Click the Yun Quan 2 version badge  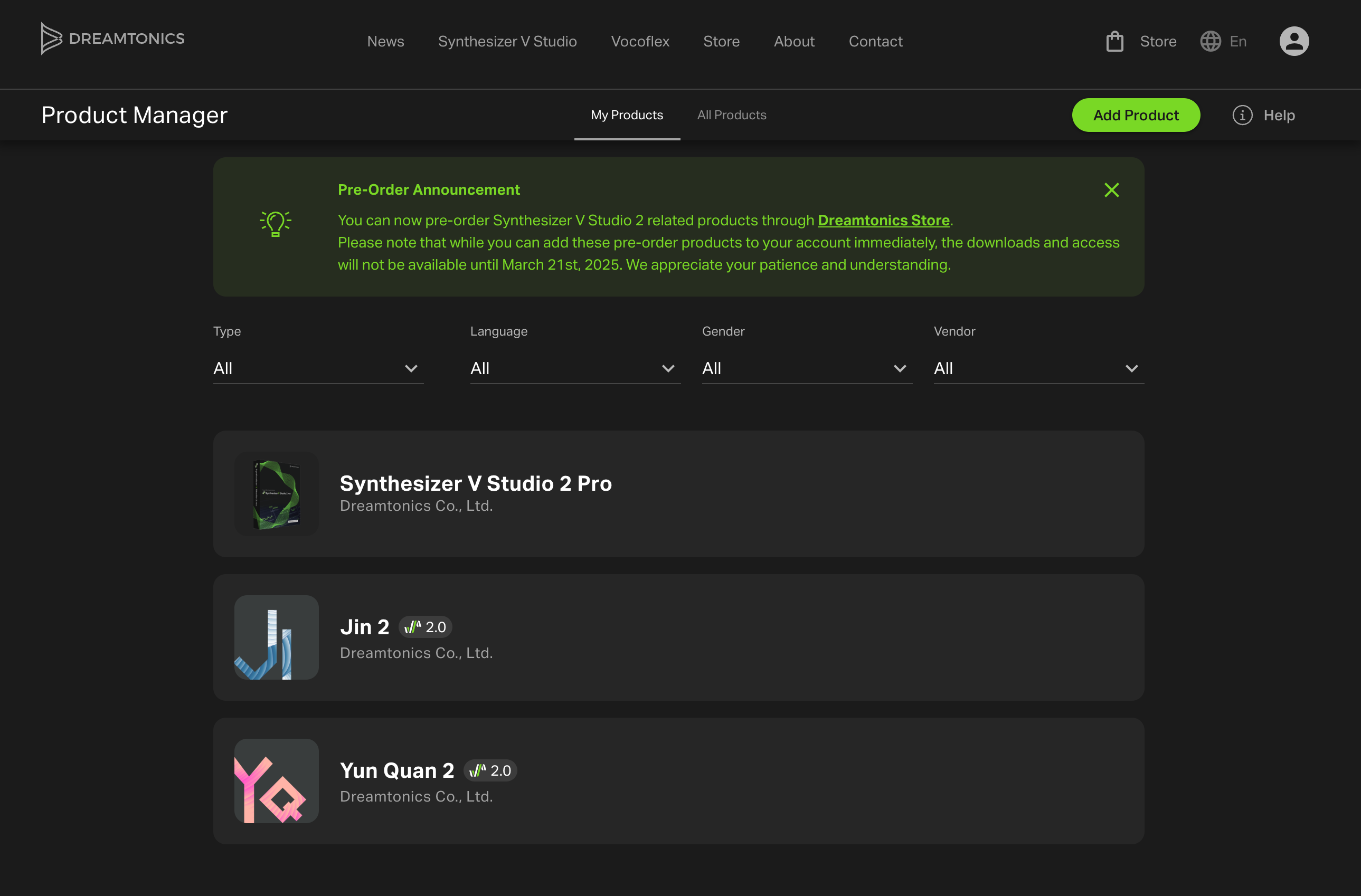[490, 770]
